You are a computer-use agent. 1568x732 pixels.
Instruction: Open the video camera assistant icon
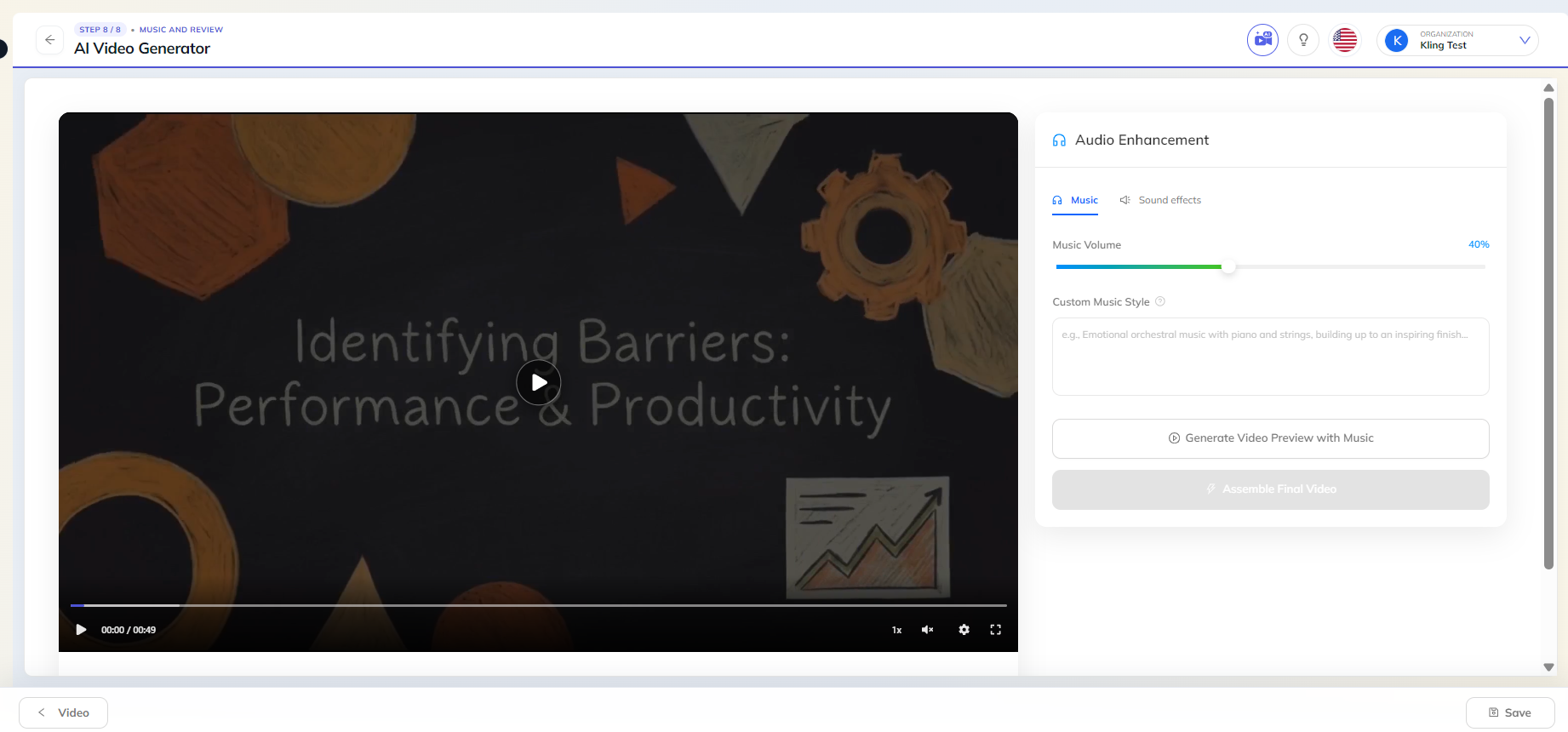click(1262, 40)
